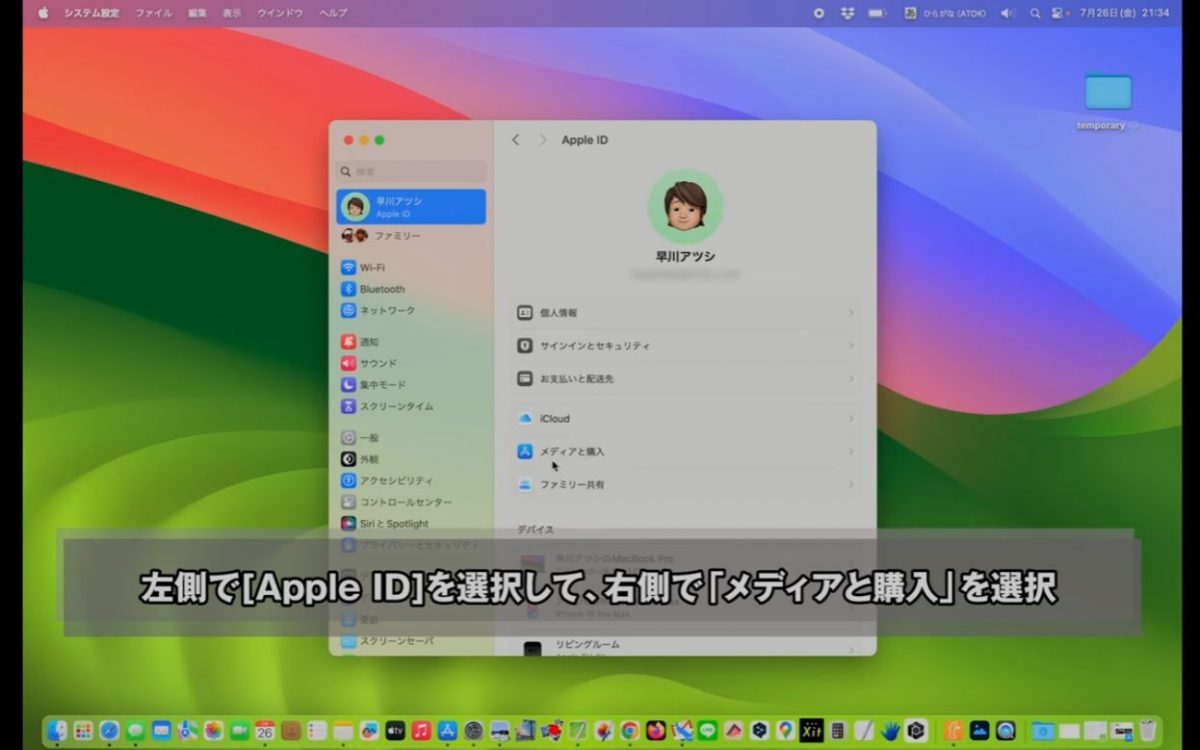Open the システム設定 menu
Viewport: 1200px width, 750px height.
pyautogui.click(x=92, y=13)
